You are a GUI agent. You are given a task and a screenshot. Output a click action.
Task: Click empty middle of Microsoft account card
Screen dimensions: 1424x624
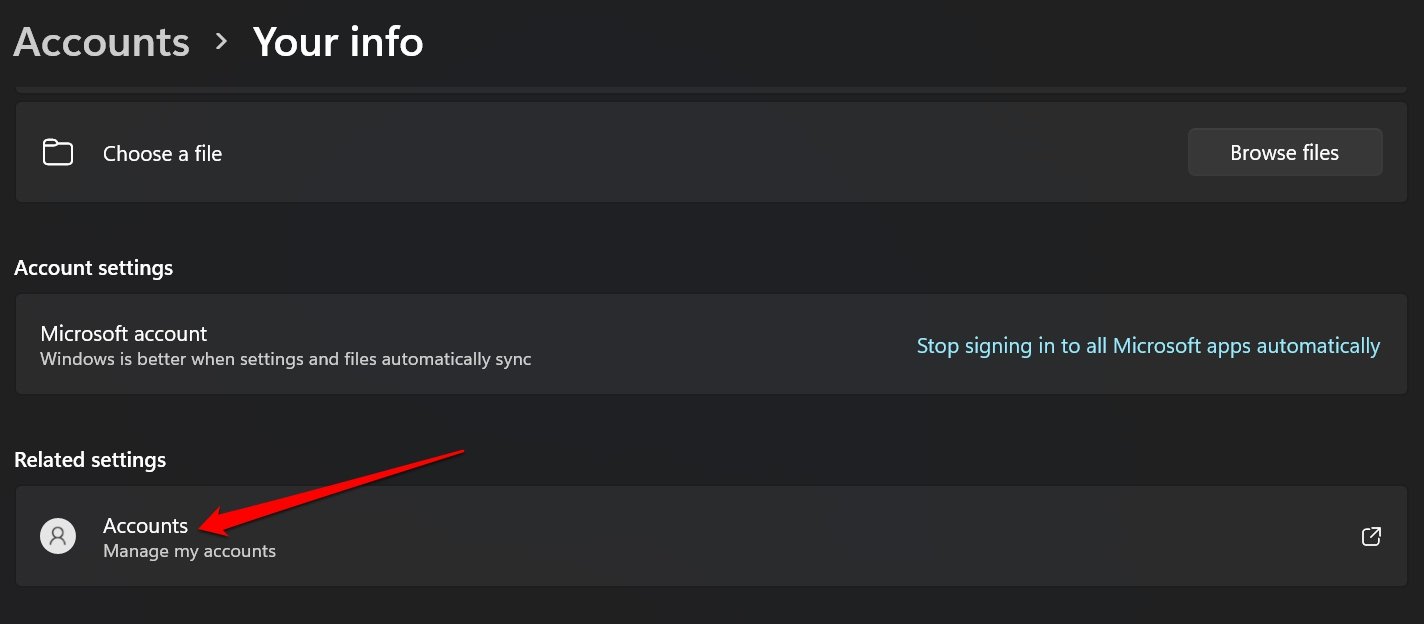tap(720, 345)
